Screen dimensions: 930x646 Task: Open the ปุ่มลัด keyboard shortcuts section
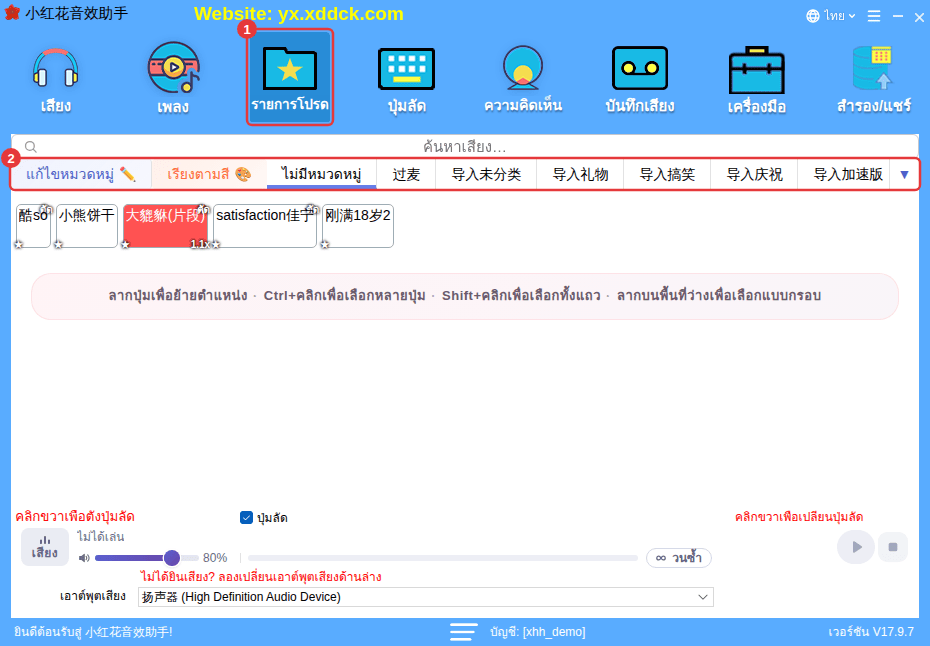click(407, 80)
